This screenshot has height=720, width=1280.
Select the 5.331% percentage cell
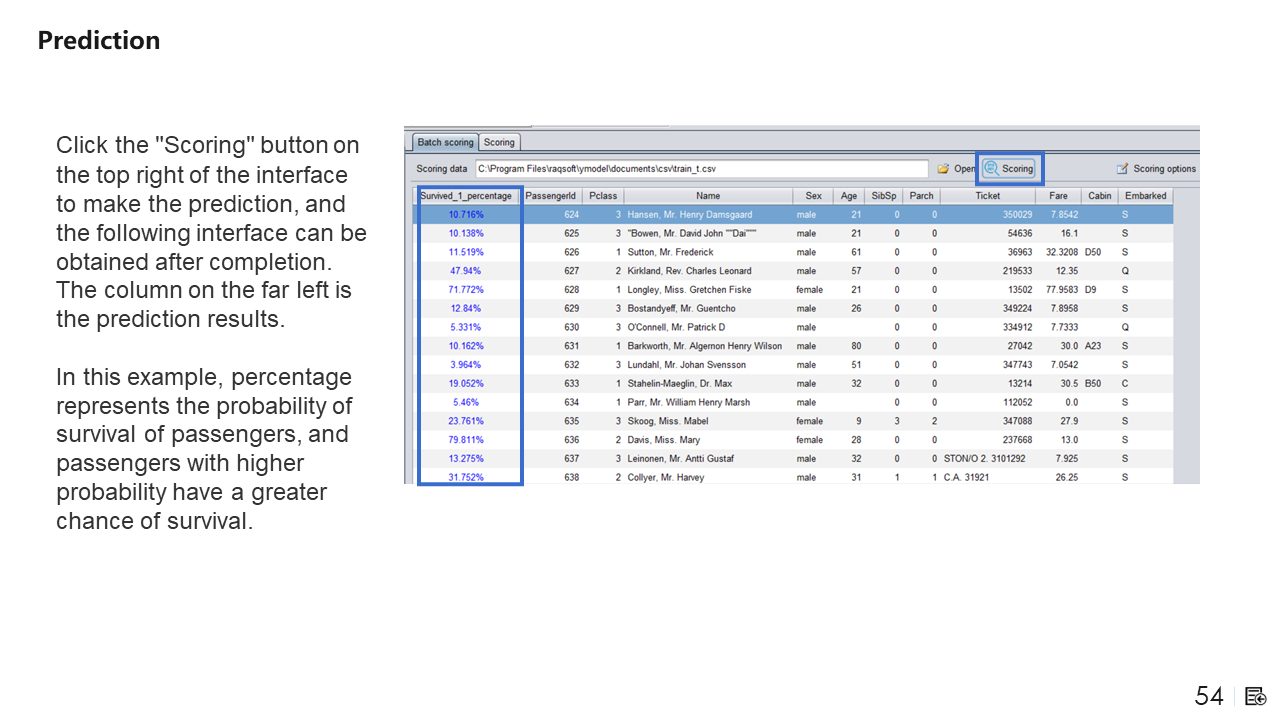(x=466, y=327)
